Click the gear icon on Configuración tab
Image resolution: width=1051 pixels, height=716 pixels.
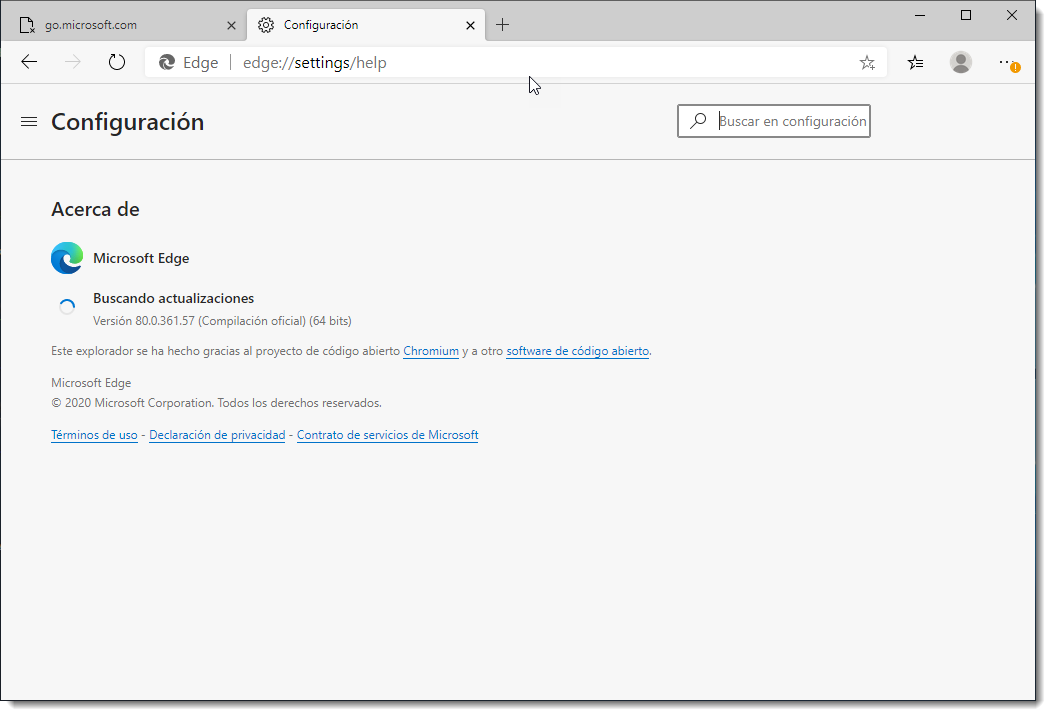point(266,25)
